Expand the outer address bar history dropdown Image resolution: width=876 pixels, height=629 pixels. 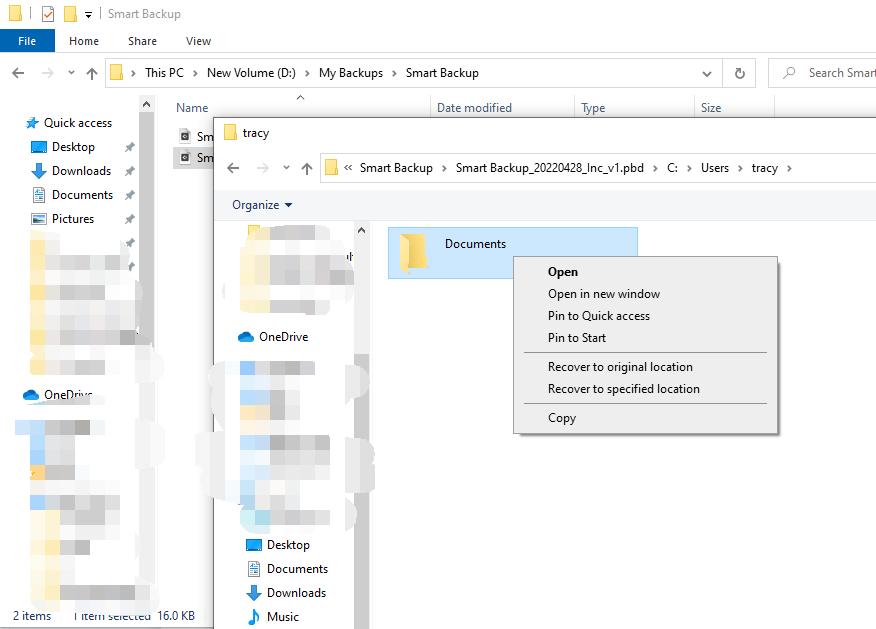coord(707,73)
